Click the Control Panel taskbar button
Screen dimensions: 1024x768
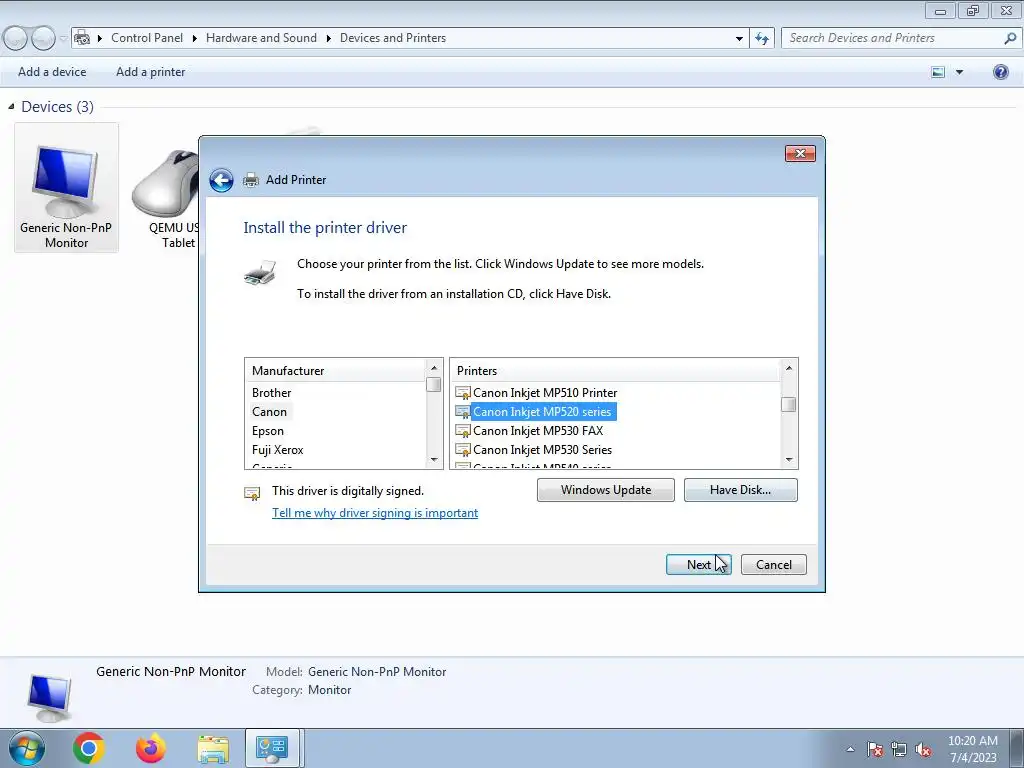coord(272,748)
